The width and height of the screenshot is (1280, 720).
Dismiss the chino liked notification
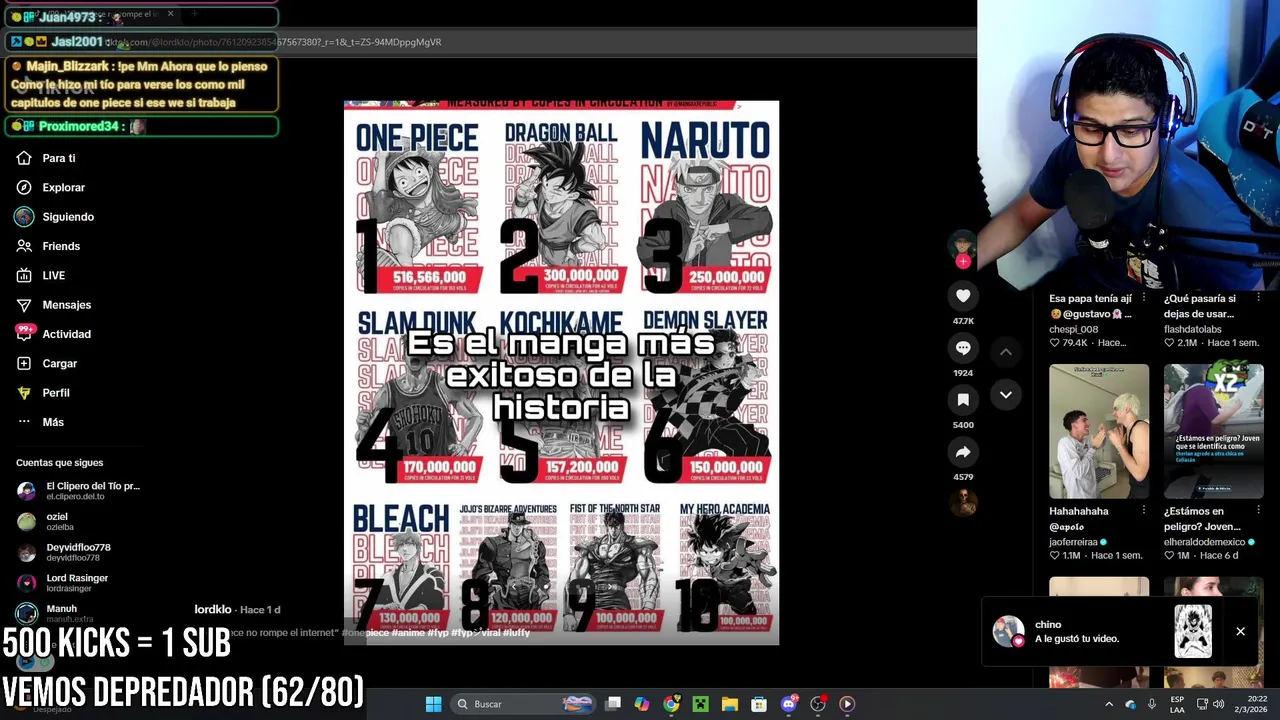click(x=1240, y=631)
